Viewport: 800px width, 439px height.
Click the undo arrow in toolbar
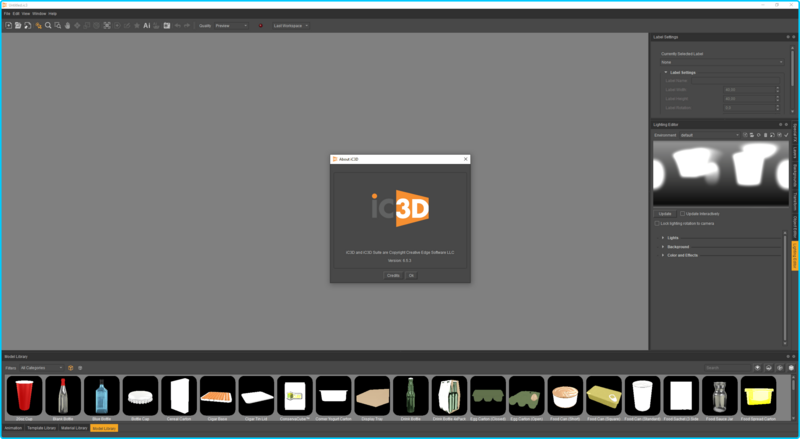[178, 26]
